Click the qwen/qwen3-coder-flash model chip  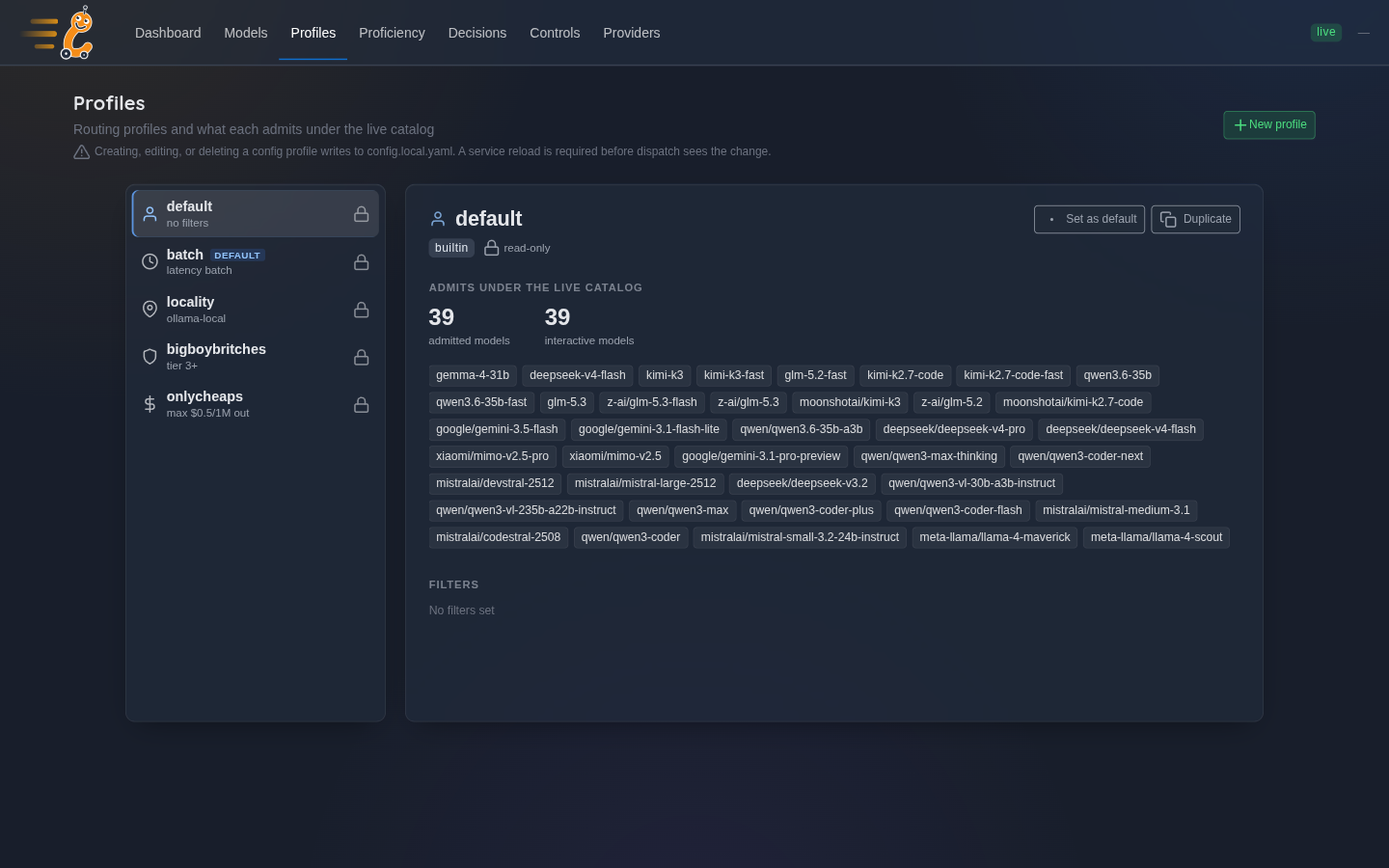[x=958, y=510]
